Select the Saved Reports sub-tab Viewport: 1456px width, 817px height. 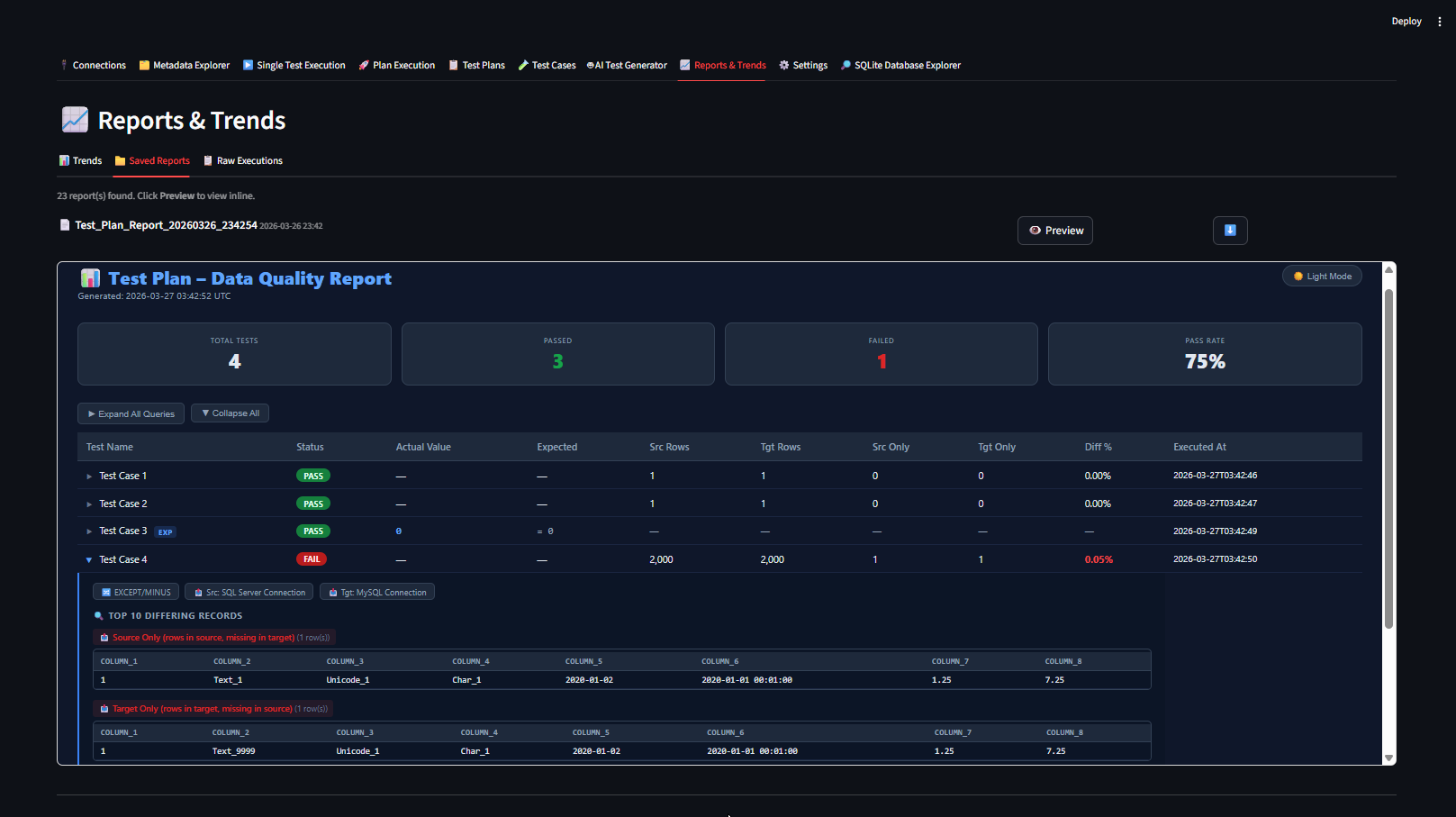click(x=152, y=160)
